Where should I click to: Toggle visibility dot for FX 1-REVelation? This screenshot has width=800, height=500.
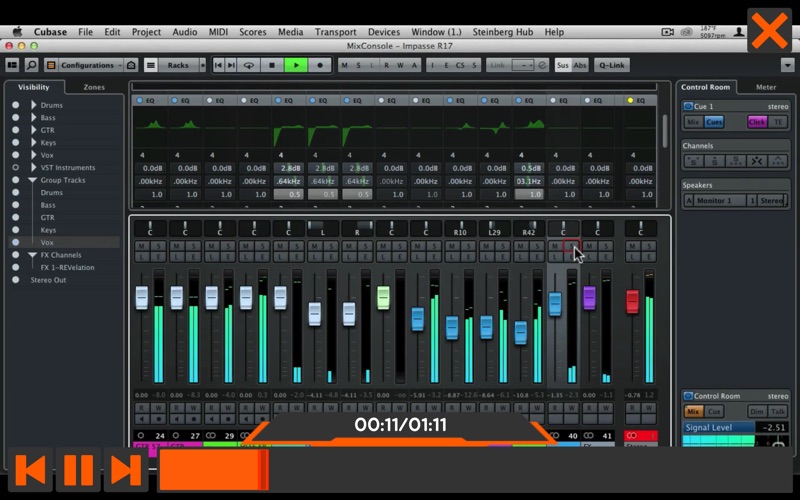(16, 267)
